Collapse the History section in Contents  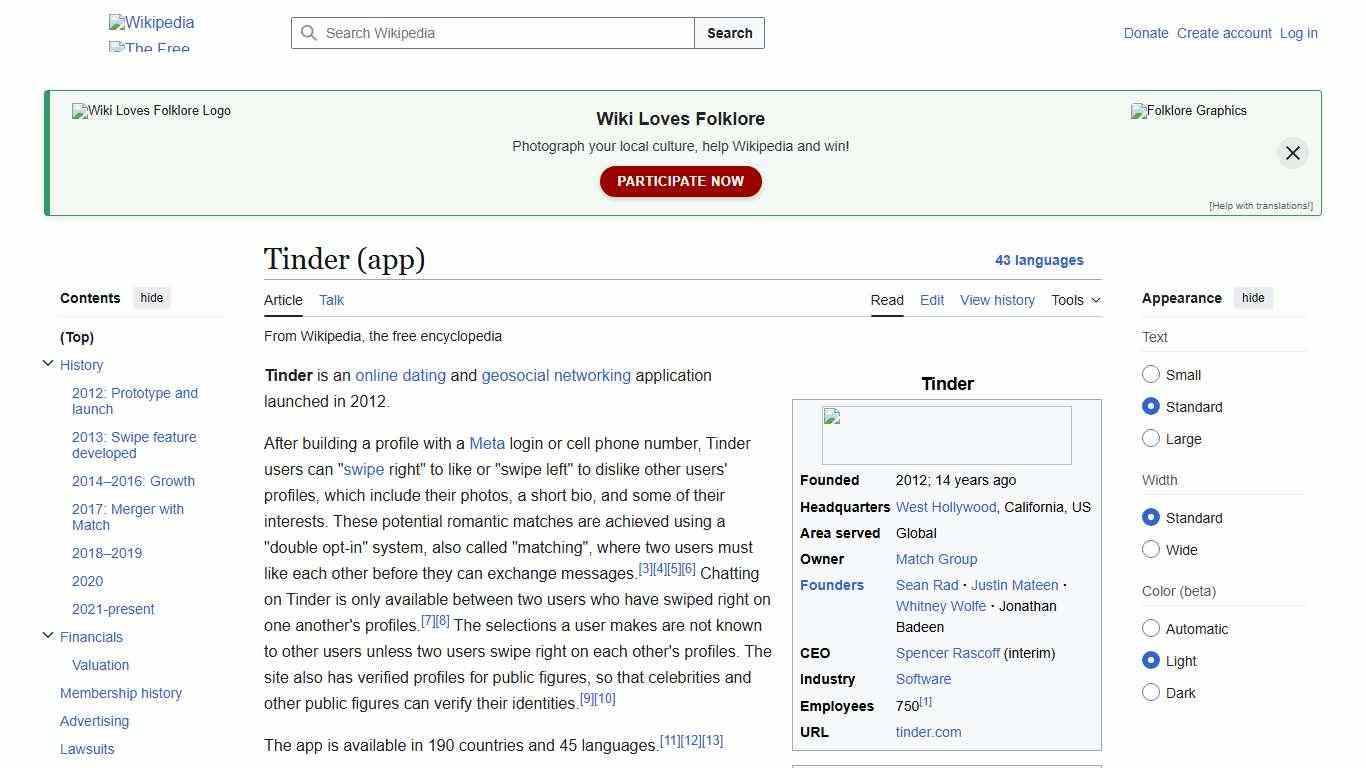coord(48,362)
